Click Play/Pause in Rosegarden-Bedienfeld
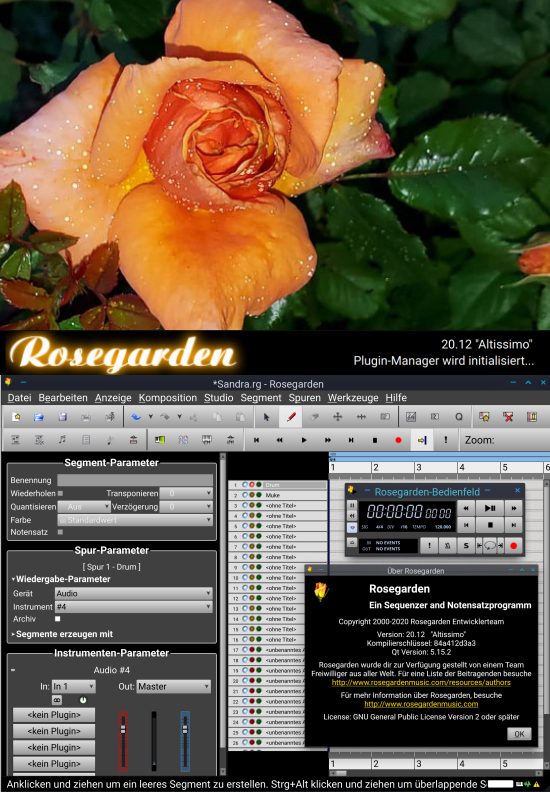Image resolution: width=550 pixels, height=792 pixels. coord(490,508)
